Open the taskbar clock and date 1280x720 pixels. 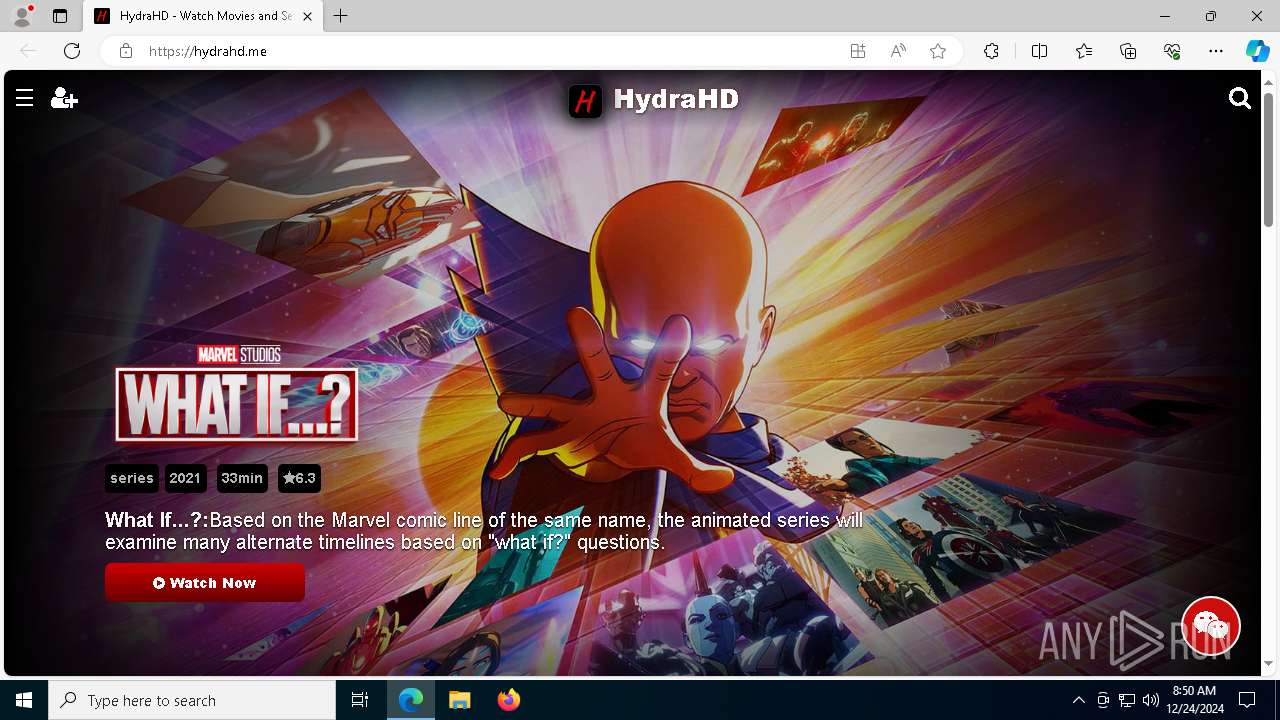pyautogui.click(x=1195, y=700)
